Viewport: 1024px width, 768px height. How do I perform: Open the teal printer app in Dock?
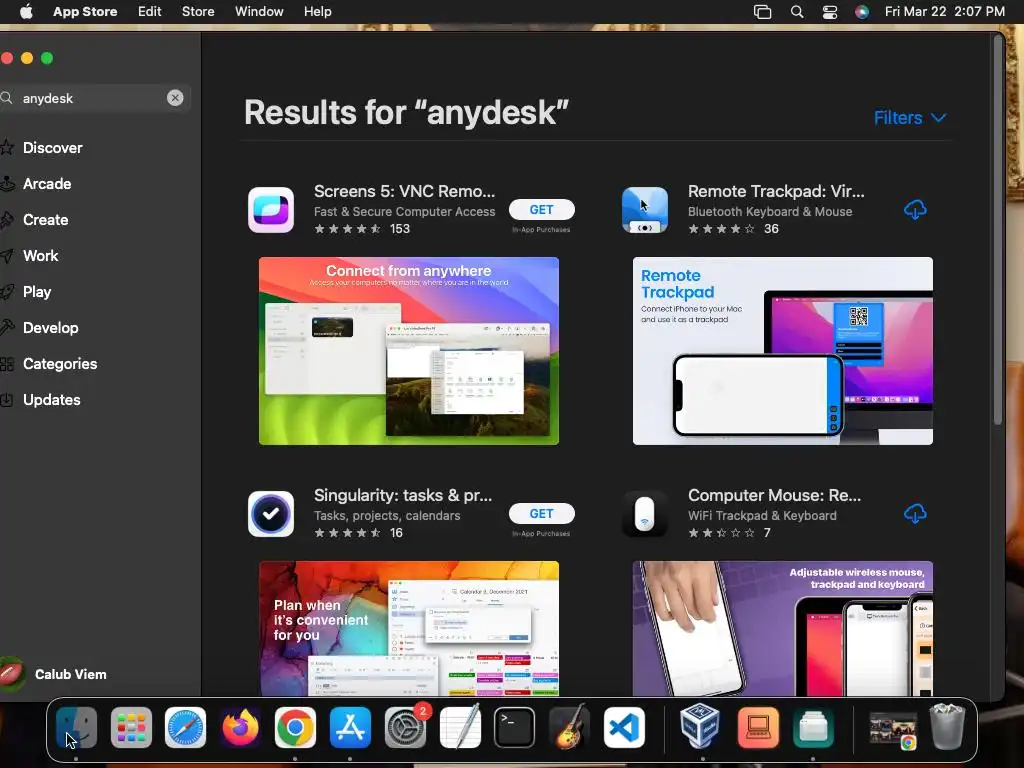tap(813, 728)
